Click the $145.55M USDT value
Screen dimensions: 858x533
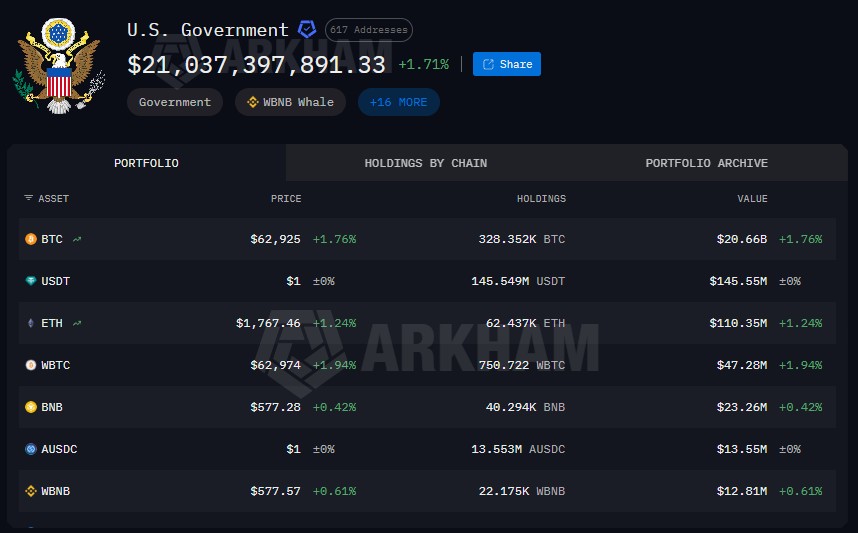738,281
